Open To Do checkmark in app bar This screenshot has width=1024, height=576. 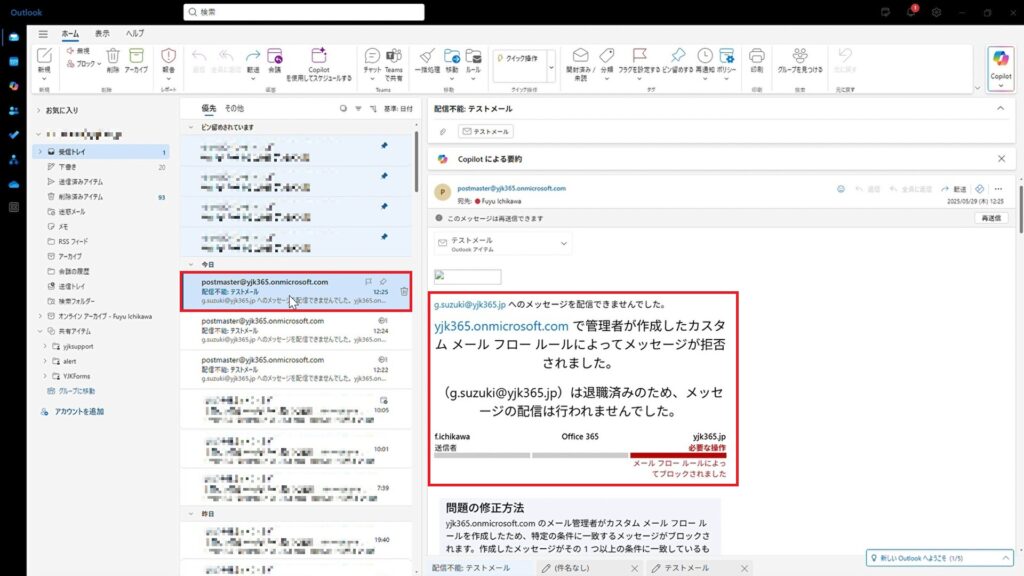click(x=14, y=135)
